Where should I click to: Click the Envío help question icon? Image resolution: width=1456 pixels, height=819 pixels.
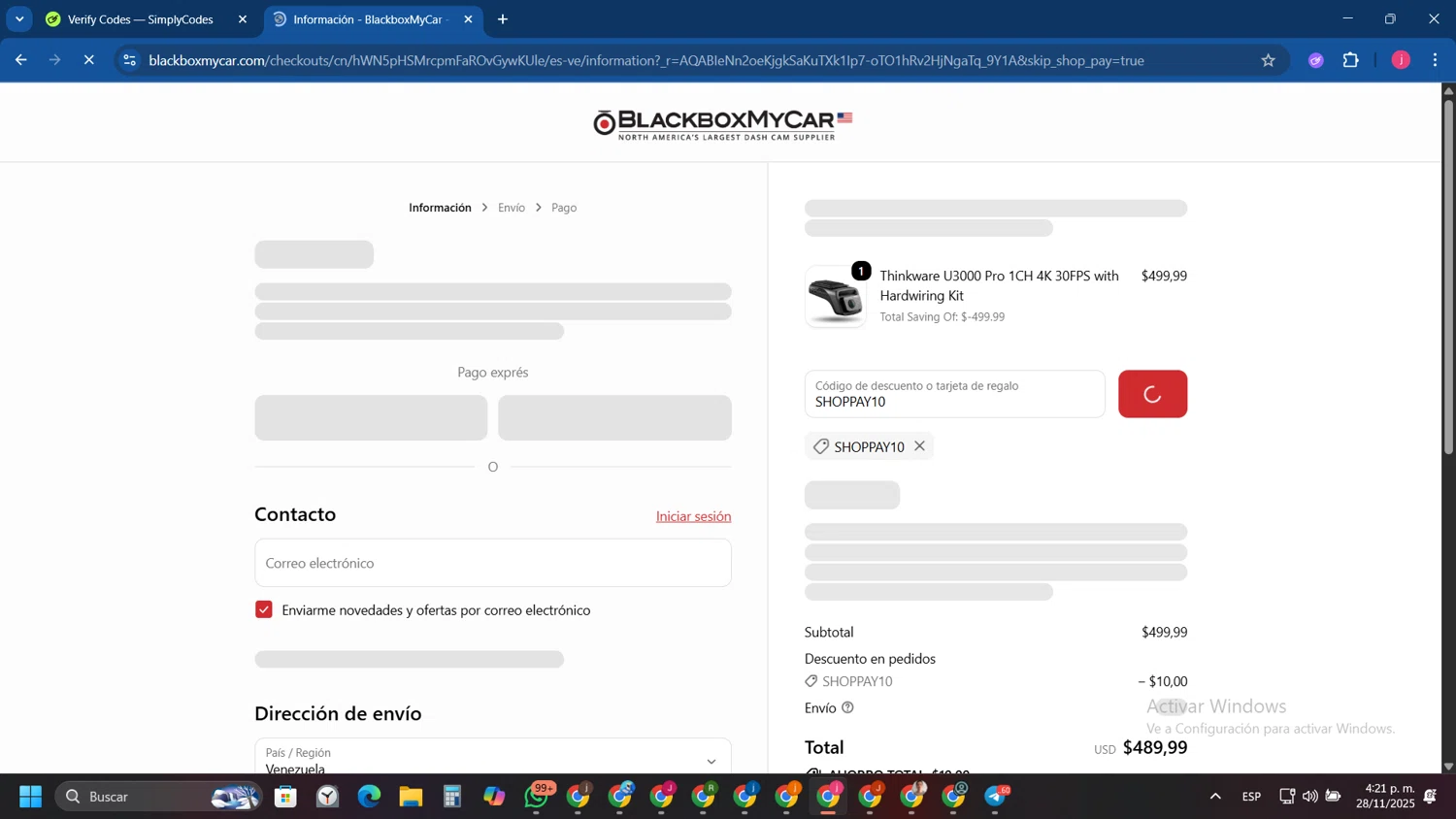[x=847, y=707]
